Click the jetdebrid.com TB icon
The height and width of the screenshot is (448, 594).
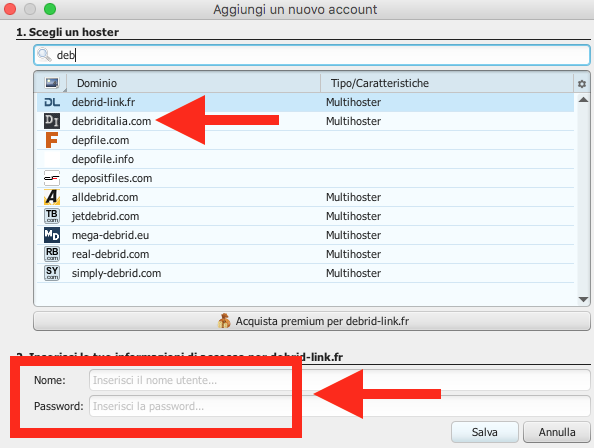[52, 216]
